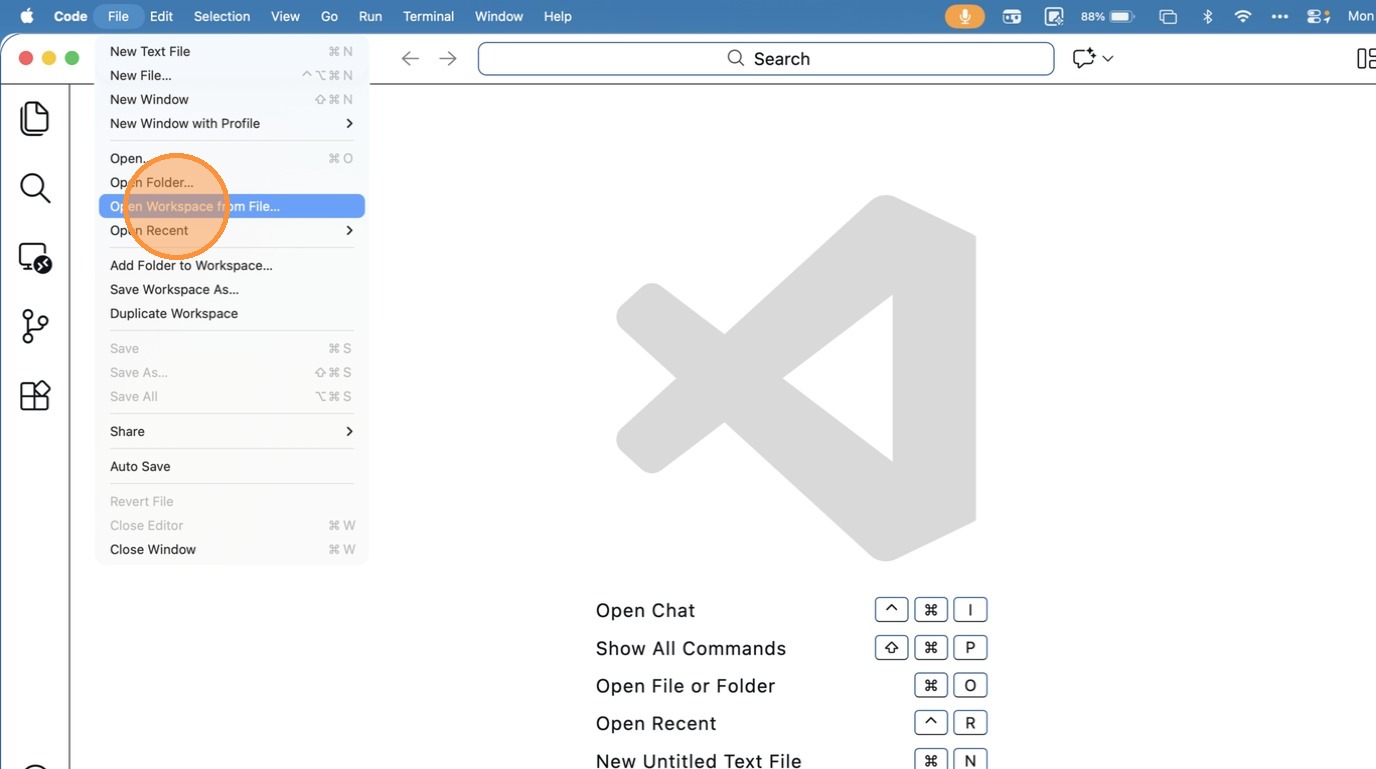Choose Save Workspace As...
The image size is (1376, 769).
pyautogui.click(x=232, y=289)
